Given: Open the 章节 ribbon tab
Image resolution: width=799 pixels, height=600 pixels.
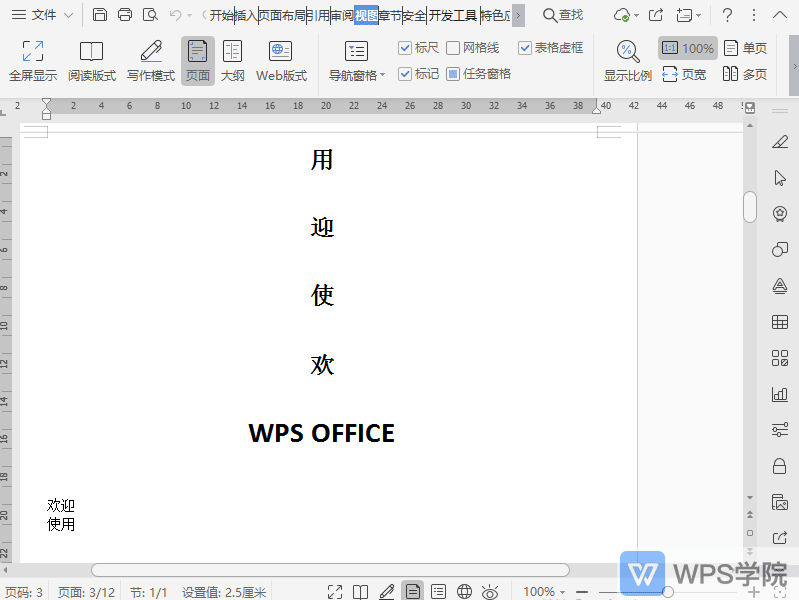Looking at the screenshot, I should [390, 16].
